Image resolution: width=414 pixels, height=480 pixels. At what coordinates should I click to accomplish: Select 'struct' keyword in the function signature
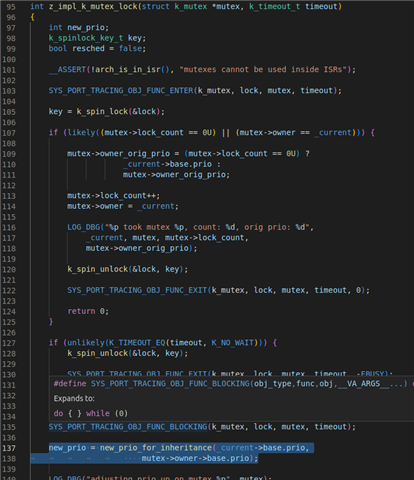(x=156, y=6)
